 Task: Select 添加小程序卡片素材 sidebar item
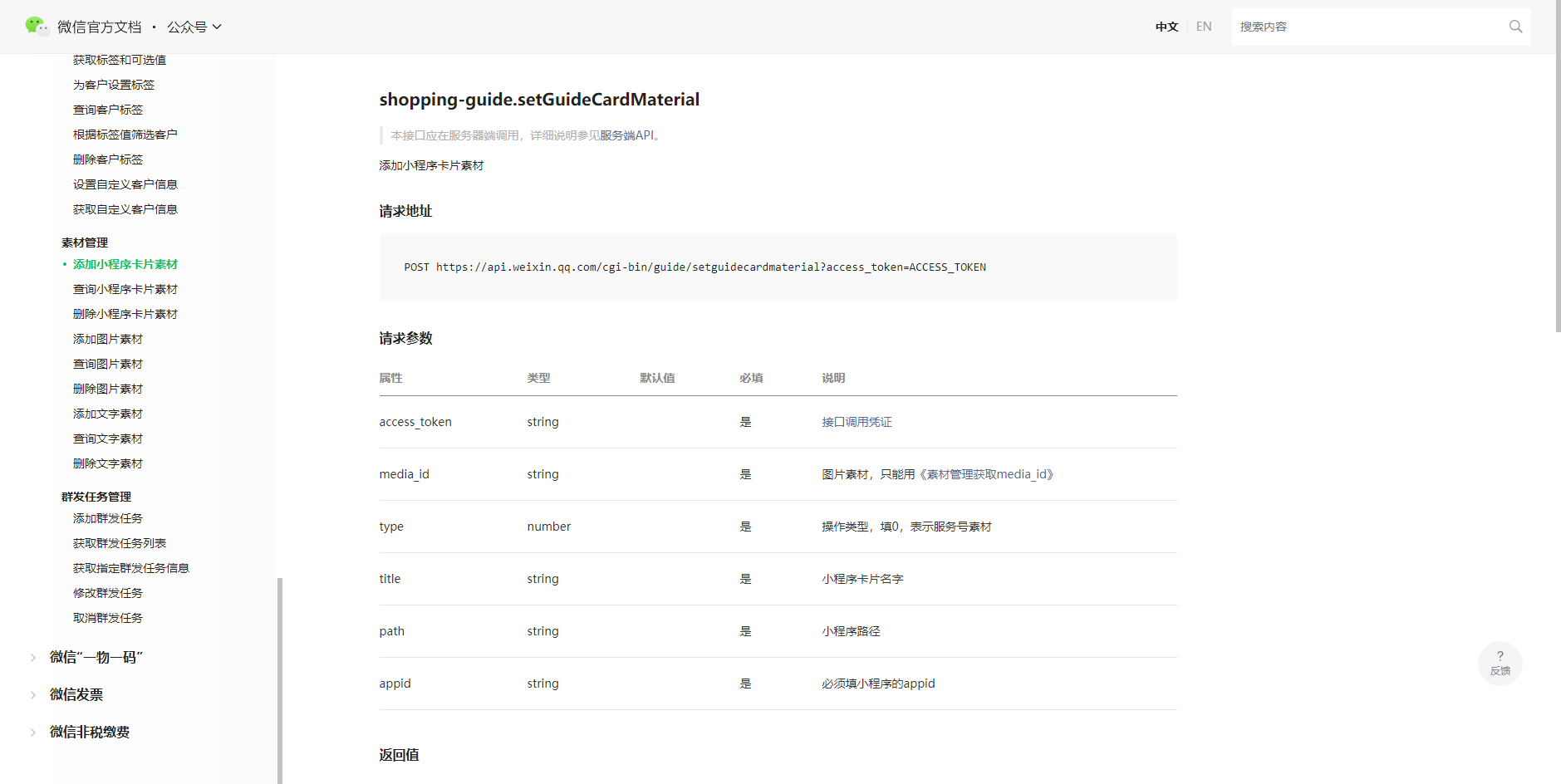click(x=125, y=264)
